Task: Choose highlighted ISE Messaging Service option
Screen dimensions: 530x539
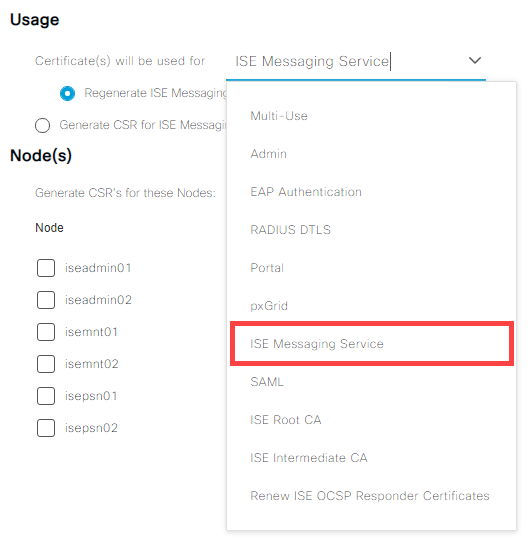Action: 372,344
